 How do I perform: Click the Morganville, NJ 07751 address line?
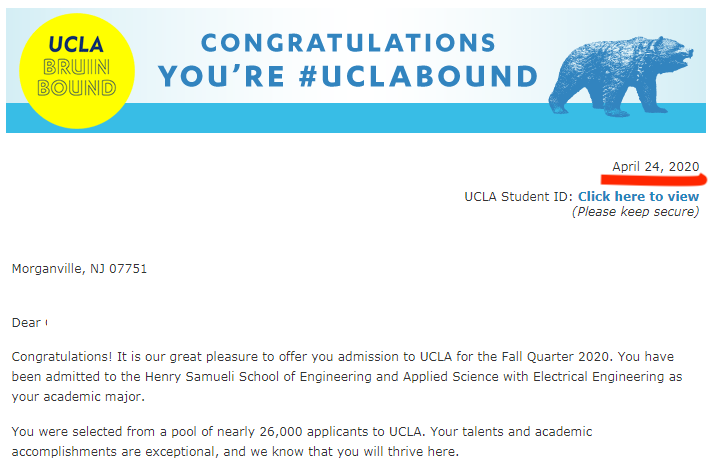click(x=79, y=269)
